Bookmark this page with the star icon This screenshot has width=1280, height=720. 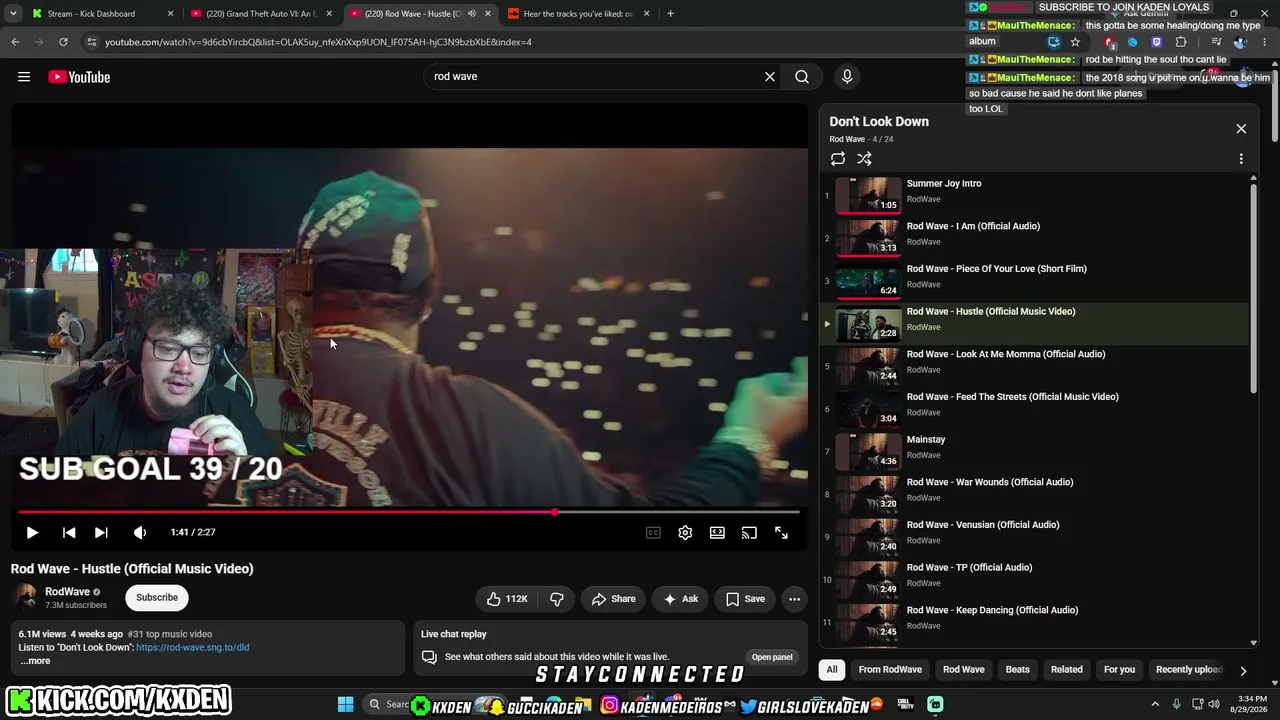pyautogui.click(x=1075, y=42)
